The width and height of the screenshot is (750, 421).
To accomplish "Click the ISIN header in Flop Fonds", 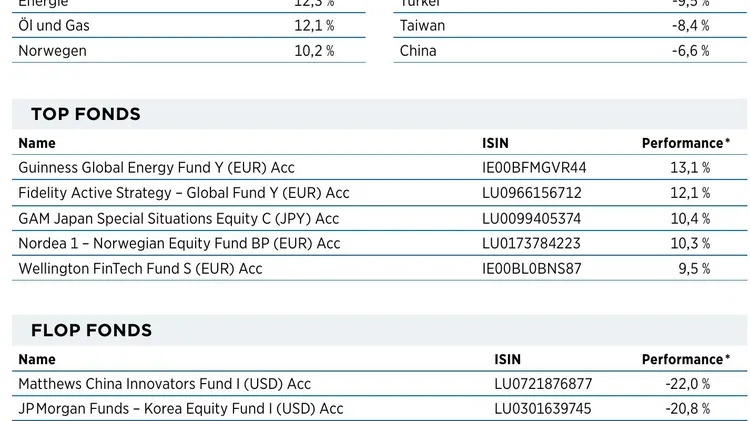I will (x=507, y=359).
